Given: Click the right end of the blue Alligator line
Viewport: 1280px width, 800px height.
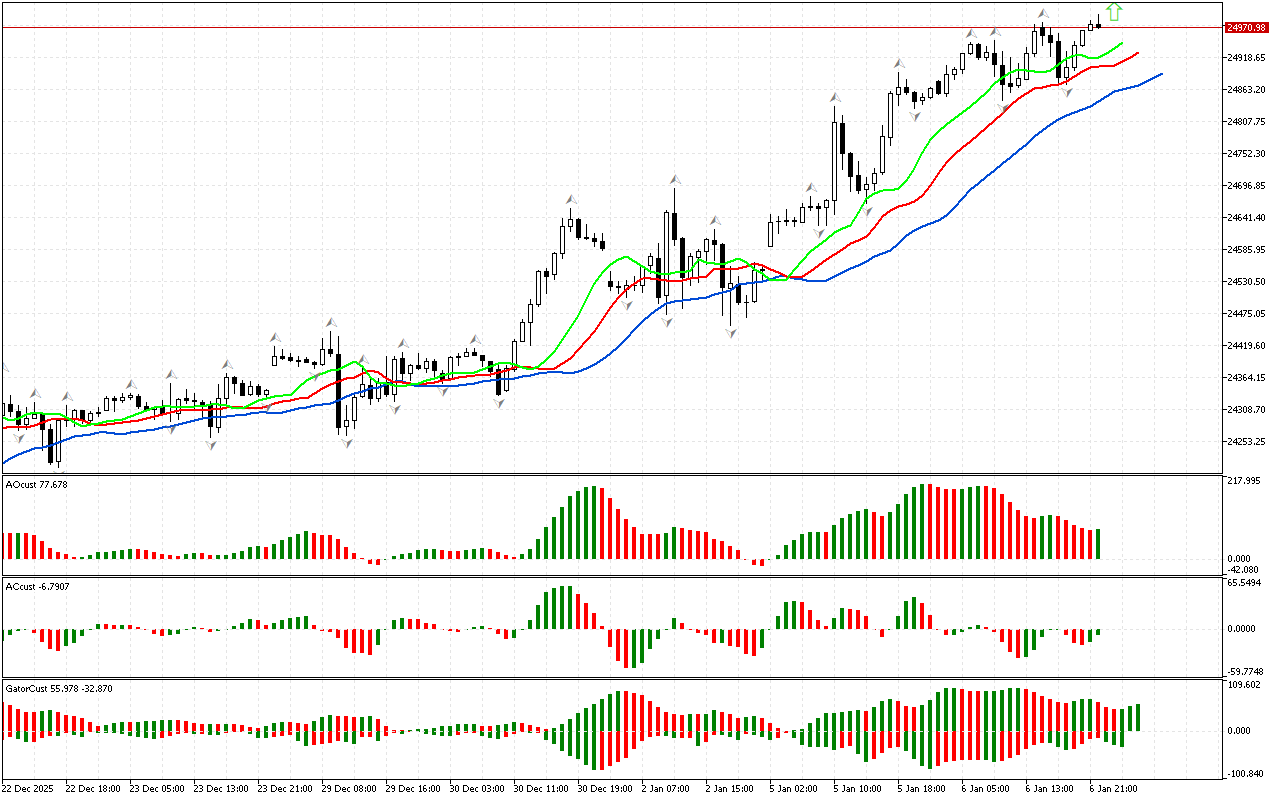Looking at the screenshot, I should click(1160, 74).
